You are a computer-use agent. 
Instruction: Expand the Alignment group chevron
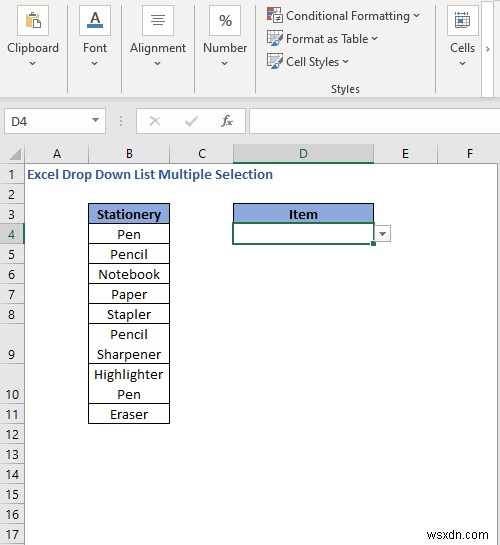pyautogui.click(x=157, y=63)
